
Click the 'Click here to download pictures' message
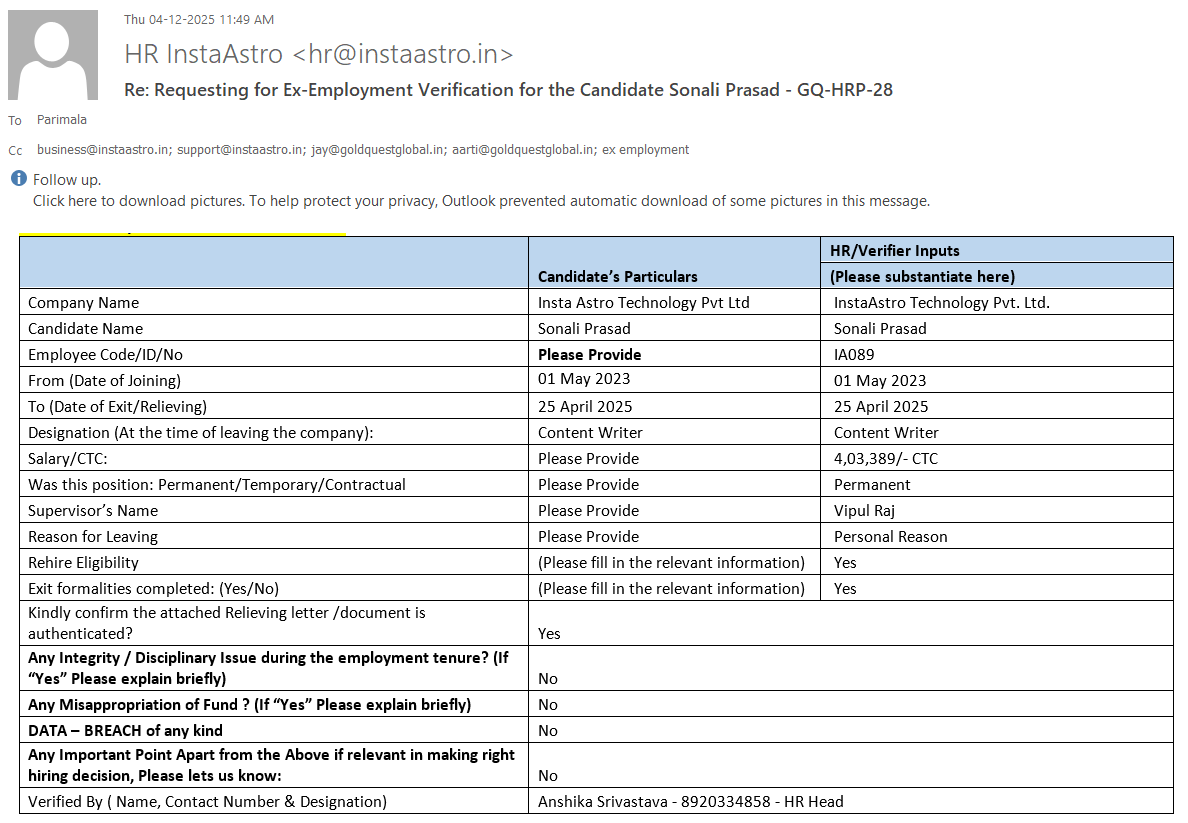481,201
